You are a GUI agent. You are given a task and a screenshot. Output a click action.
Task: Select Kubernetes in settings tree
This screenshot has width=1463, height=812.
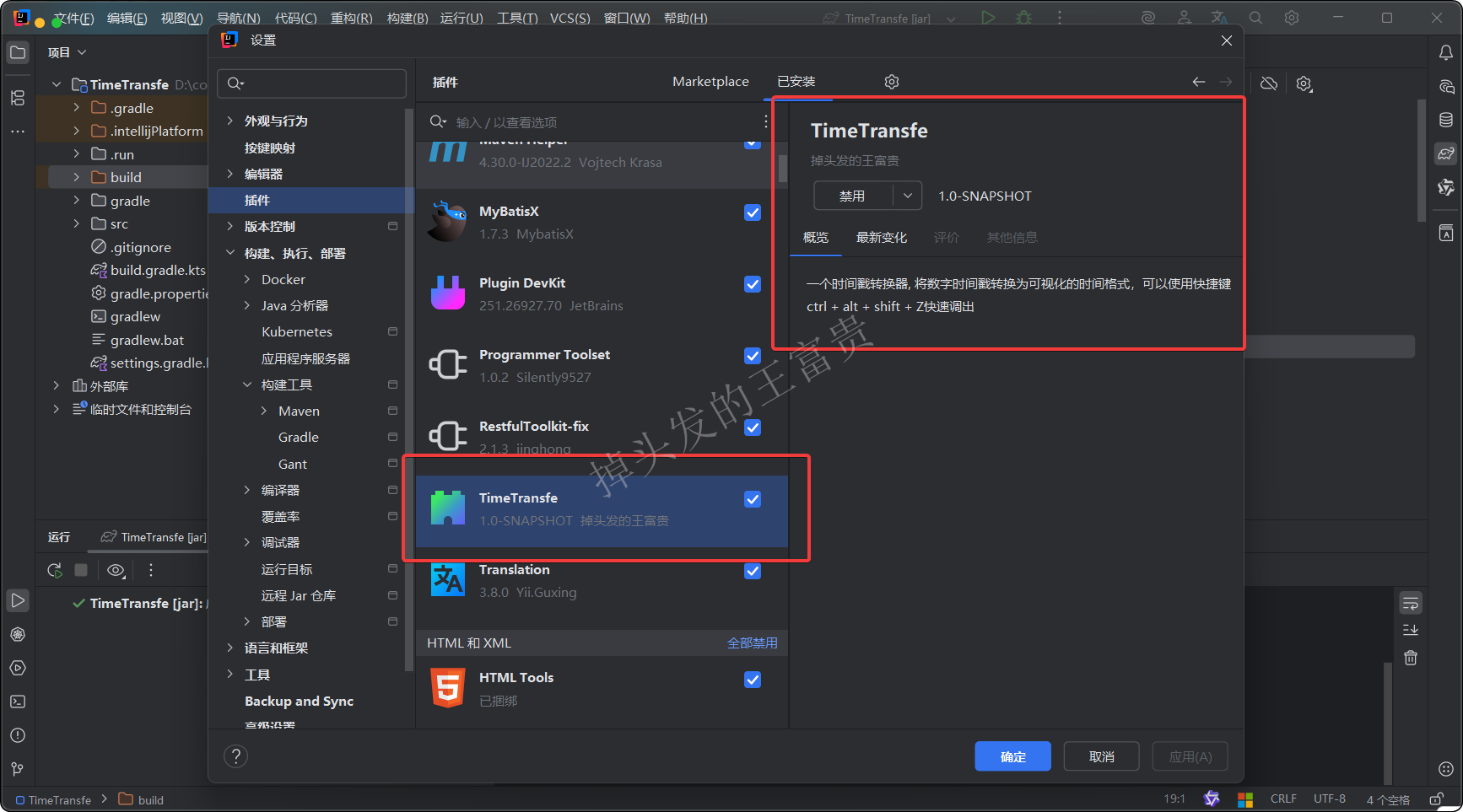point(297,332)
